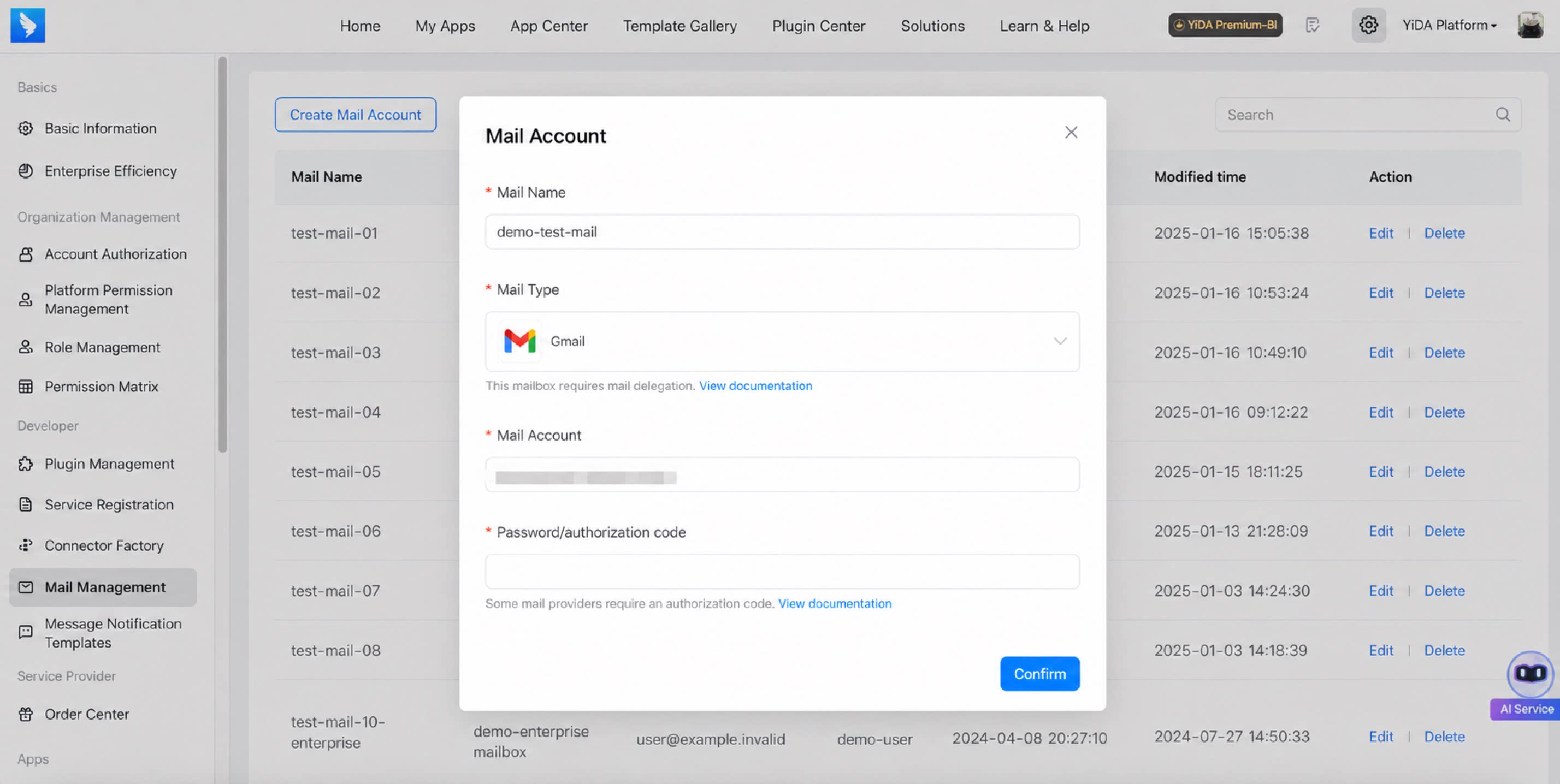Click the sidebar vertical scrollbar
This screenshot has height=784, width=1560.
click(x=222, y=254)
